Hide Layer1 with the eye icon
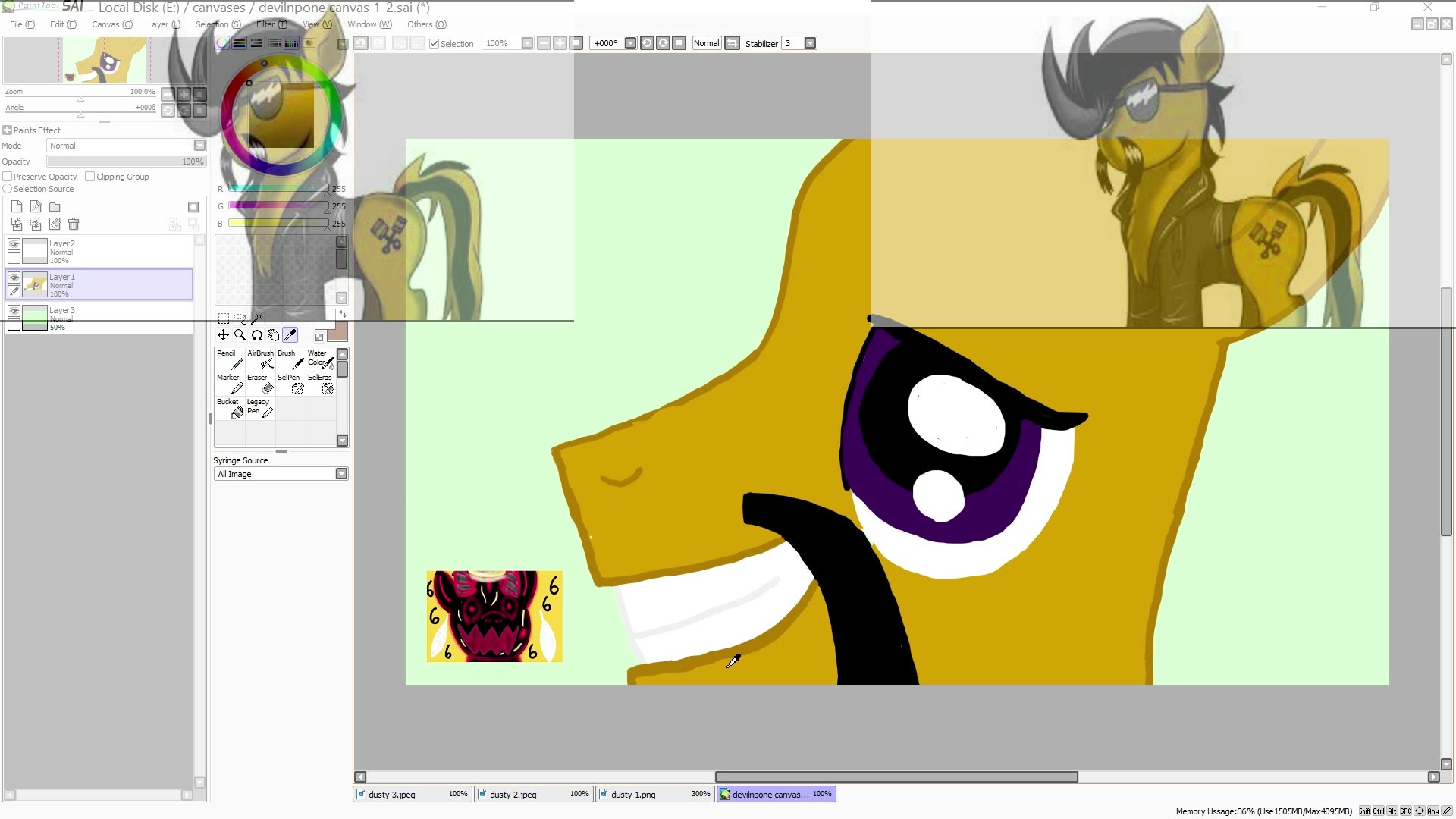The height and width of the screenshot is (819, 1456). tap(14, 278)
